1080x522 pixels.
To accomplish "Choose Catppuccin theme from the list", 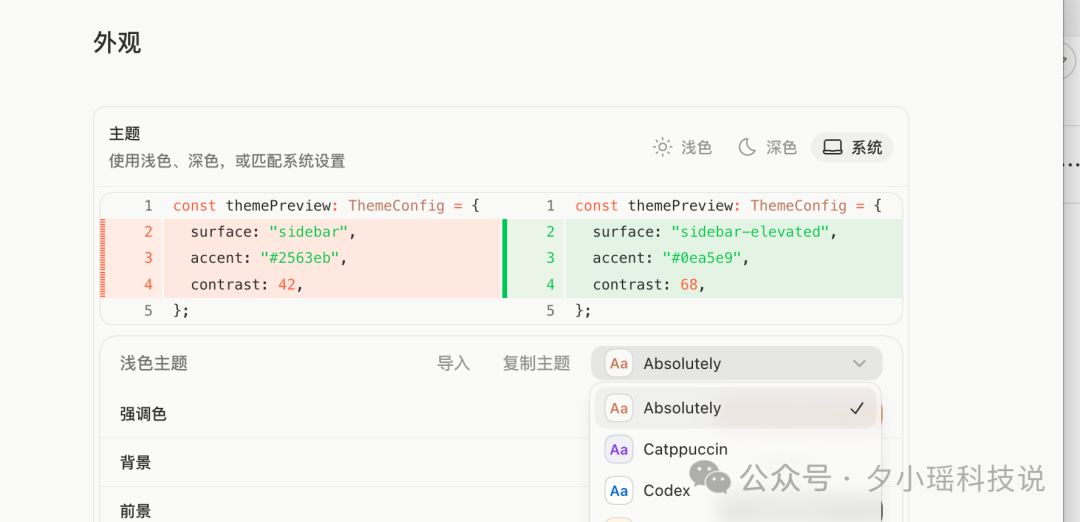I will point(735,450).
